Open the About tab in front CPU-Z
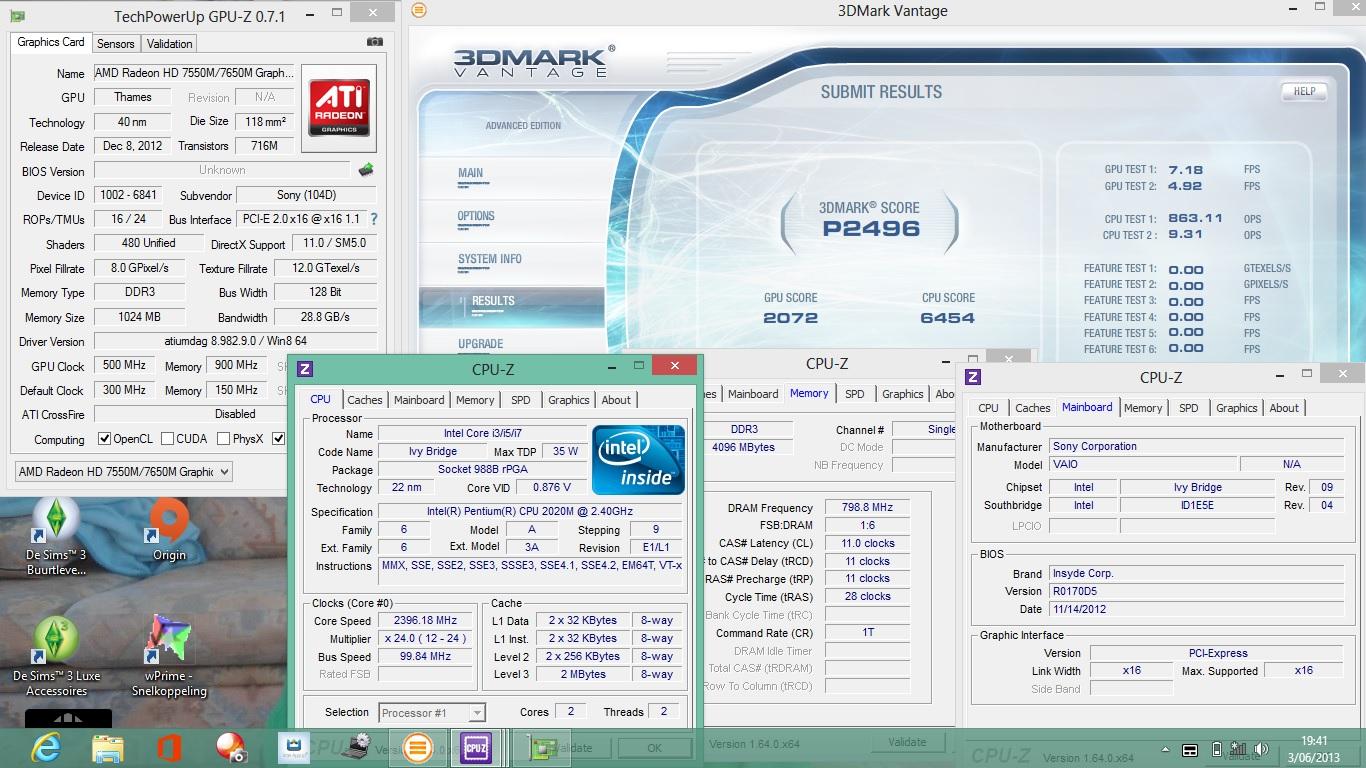Image resolution: width=1366 pixels, height=768 pixels. coord(616,400)
